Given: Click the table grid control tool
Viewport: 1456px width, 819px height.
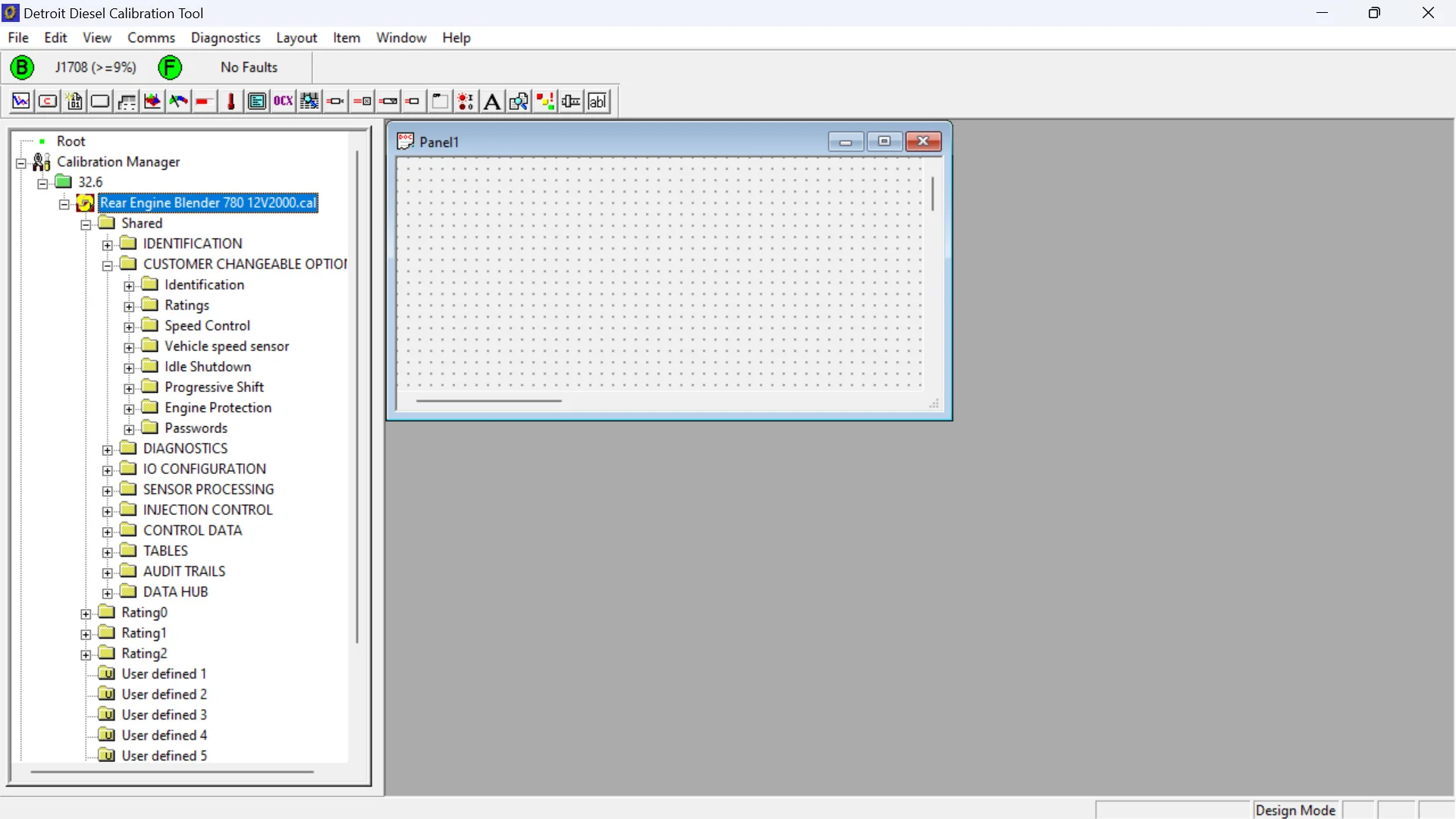Looking at the screenshot, I should pos(127,101).
